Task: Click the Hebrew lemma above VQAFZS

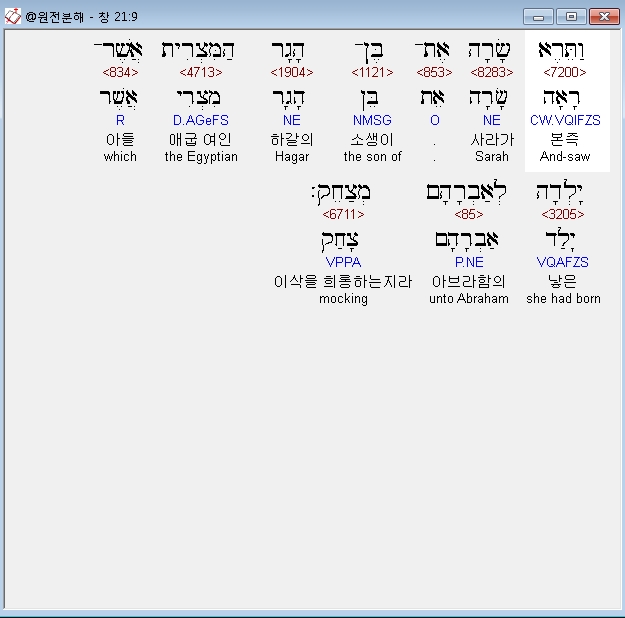Action: [560, 239]
